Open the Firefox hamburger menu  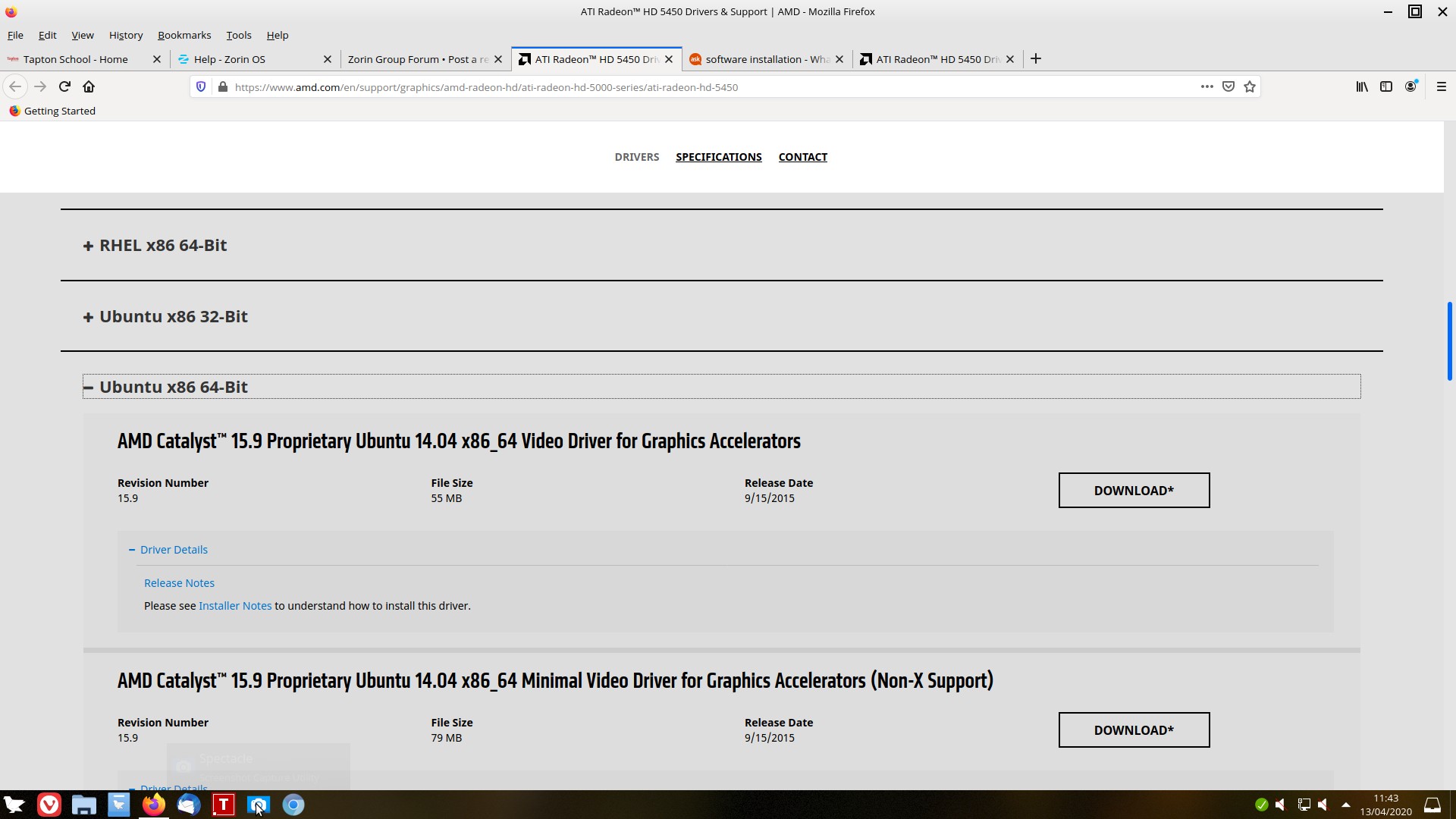(1441, 86)
